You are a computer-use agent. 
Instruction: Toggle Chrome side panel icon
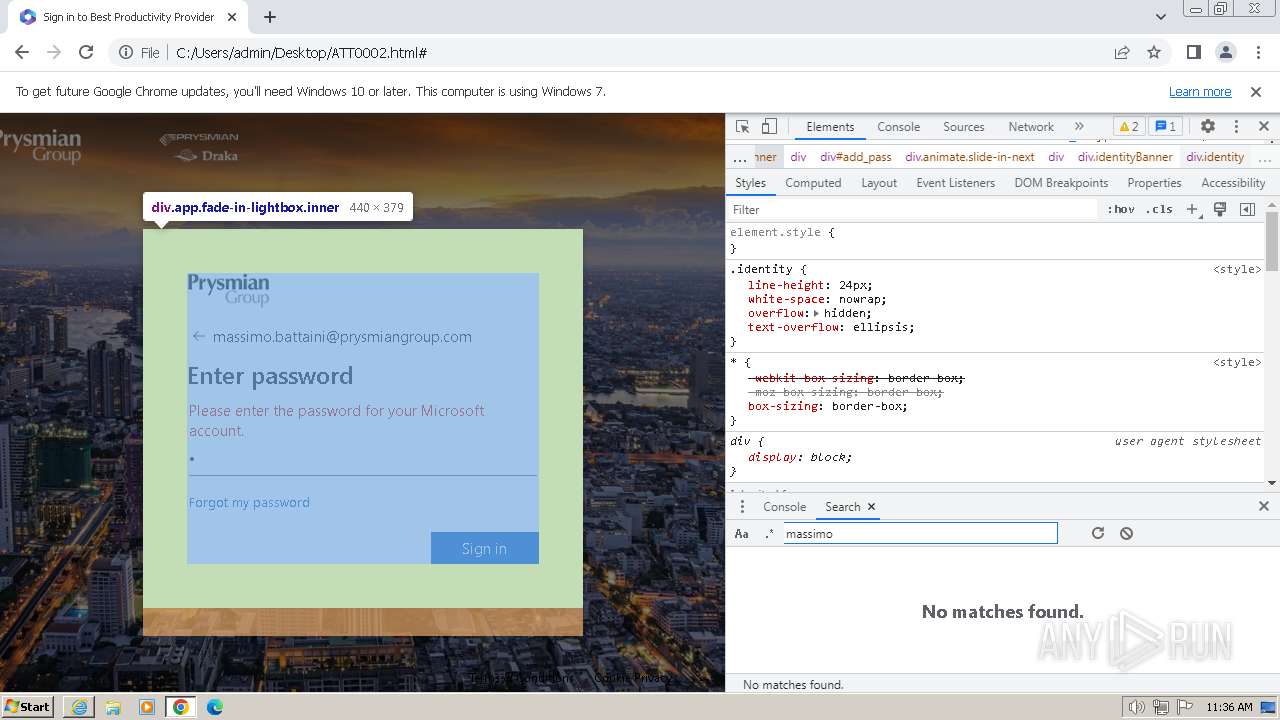point(1193,52)
